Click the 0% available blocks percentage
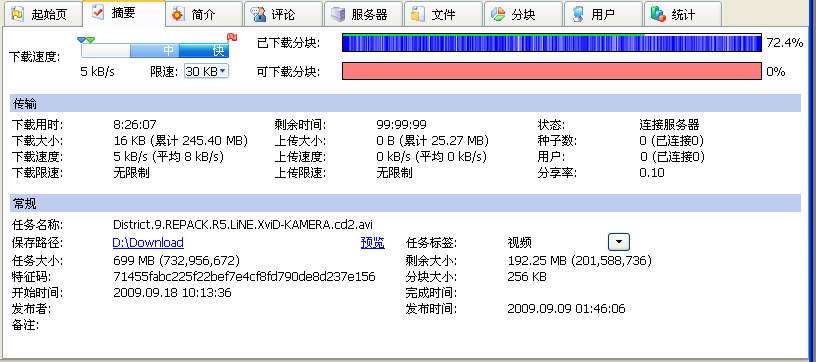This screenshot has height=362, width=816. click(775, 72)
